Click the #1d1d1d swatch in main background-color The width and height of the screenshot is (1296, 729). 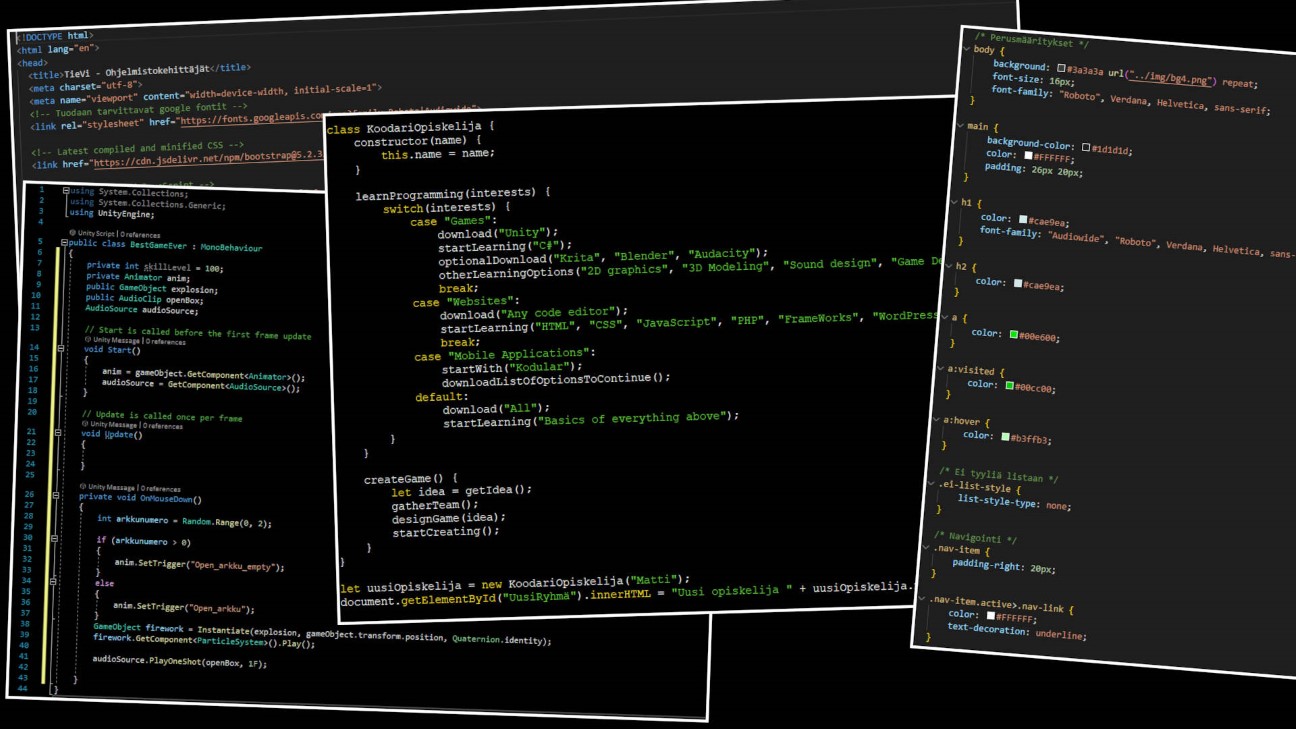[x=1086, y=148]
